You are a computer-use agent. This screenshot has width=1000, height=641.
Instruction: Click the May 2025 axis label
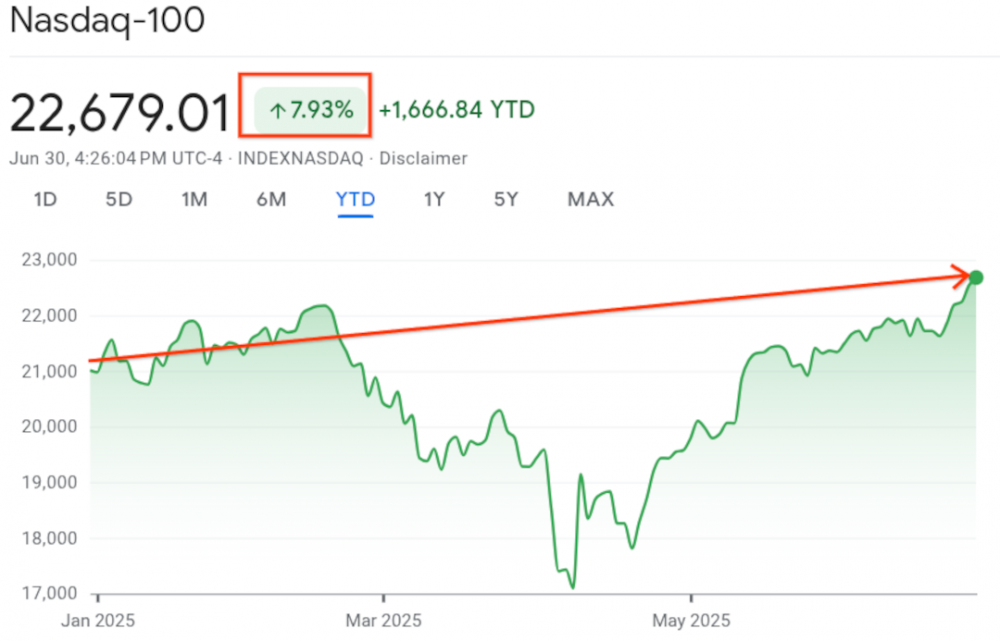click(x=692, y=618)
